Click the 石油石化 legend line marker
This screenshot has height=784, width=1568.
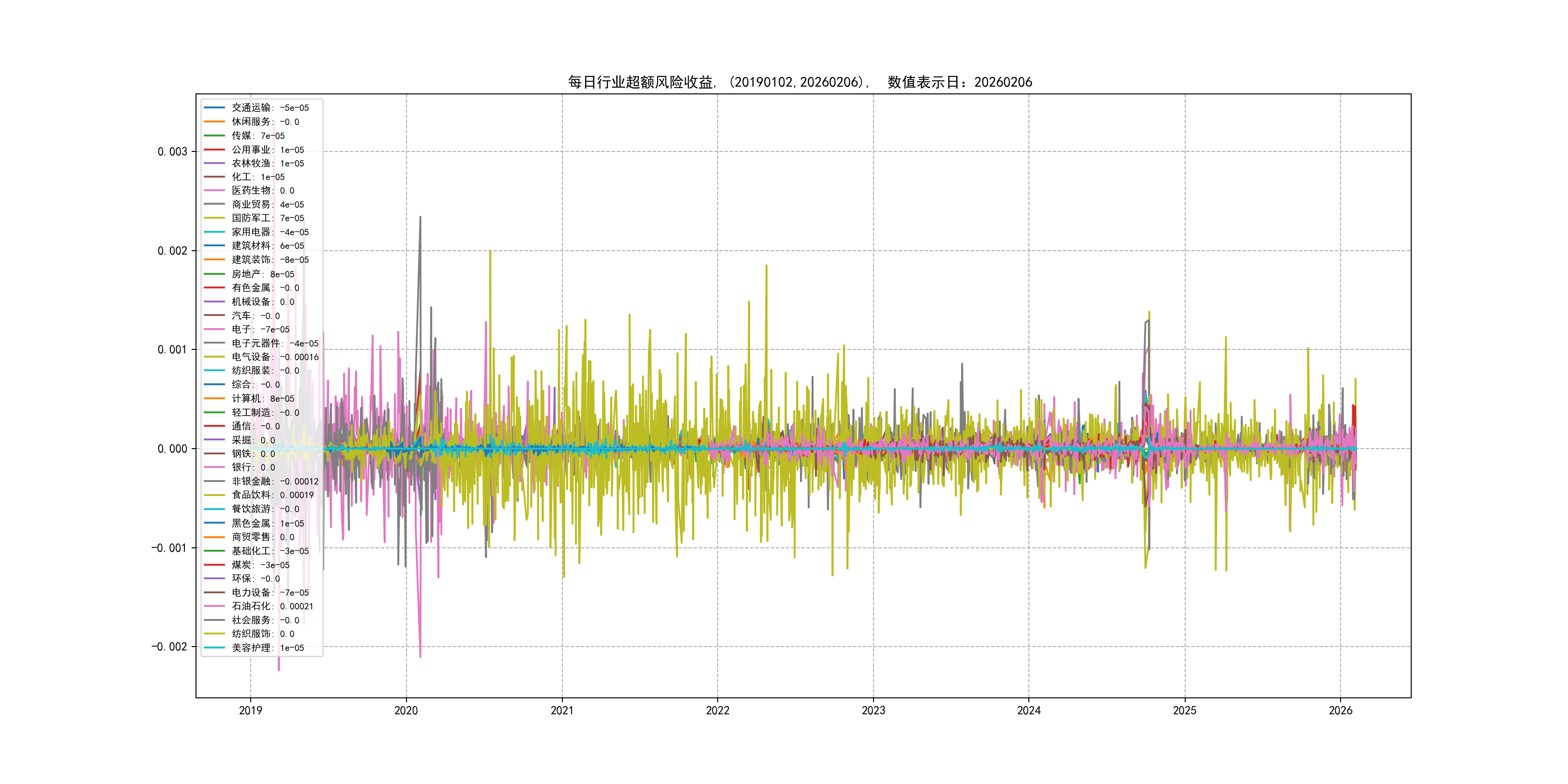[214, 606]
